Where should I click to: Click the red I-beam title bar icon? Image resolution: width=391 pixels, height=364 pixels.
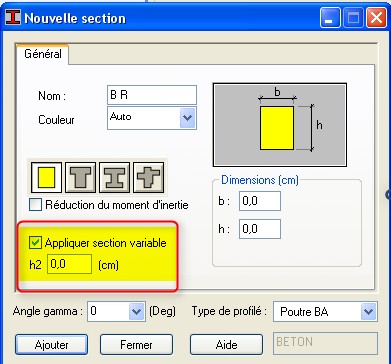pyautogui.click(x=13, y=17)
